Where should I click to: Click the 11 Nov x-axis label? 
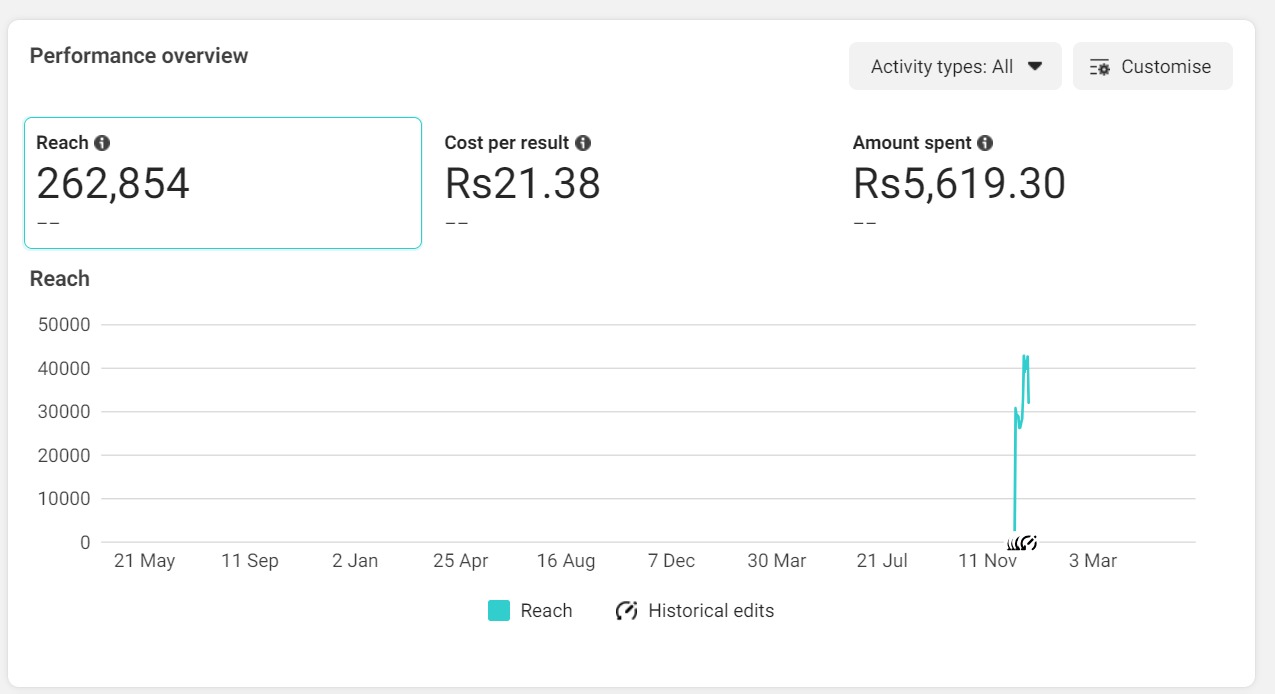click(x=987, y=561)
